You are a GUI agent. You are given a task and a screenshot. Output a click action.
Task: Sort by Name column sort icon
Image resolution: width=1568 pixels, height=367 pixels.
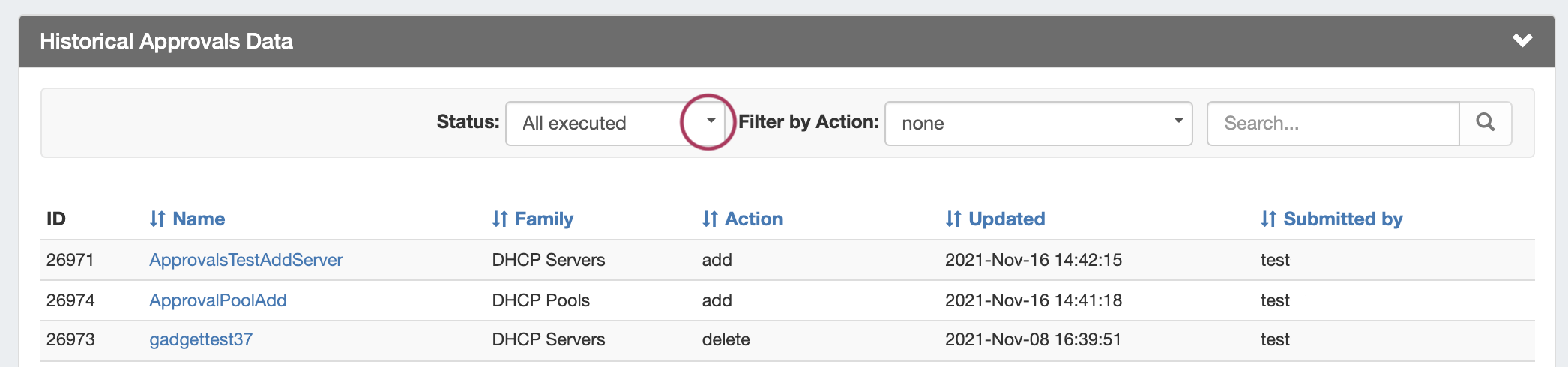click(x=157, y=219)
